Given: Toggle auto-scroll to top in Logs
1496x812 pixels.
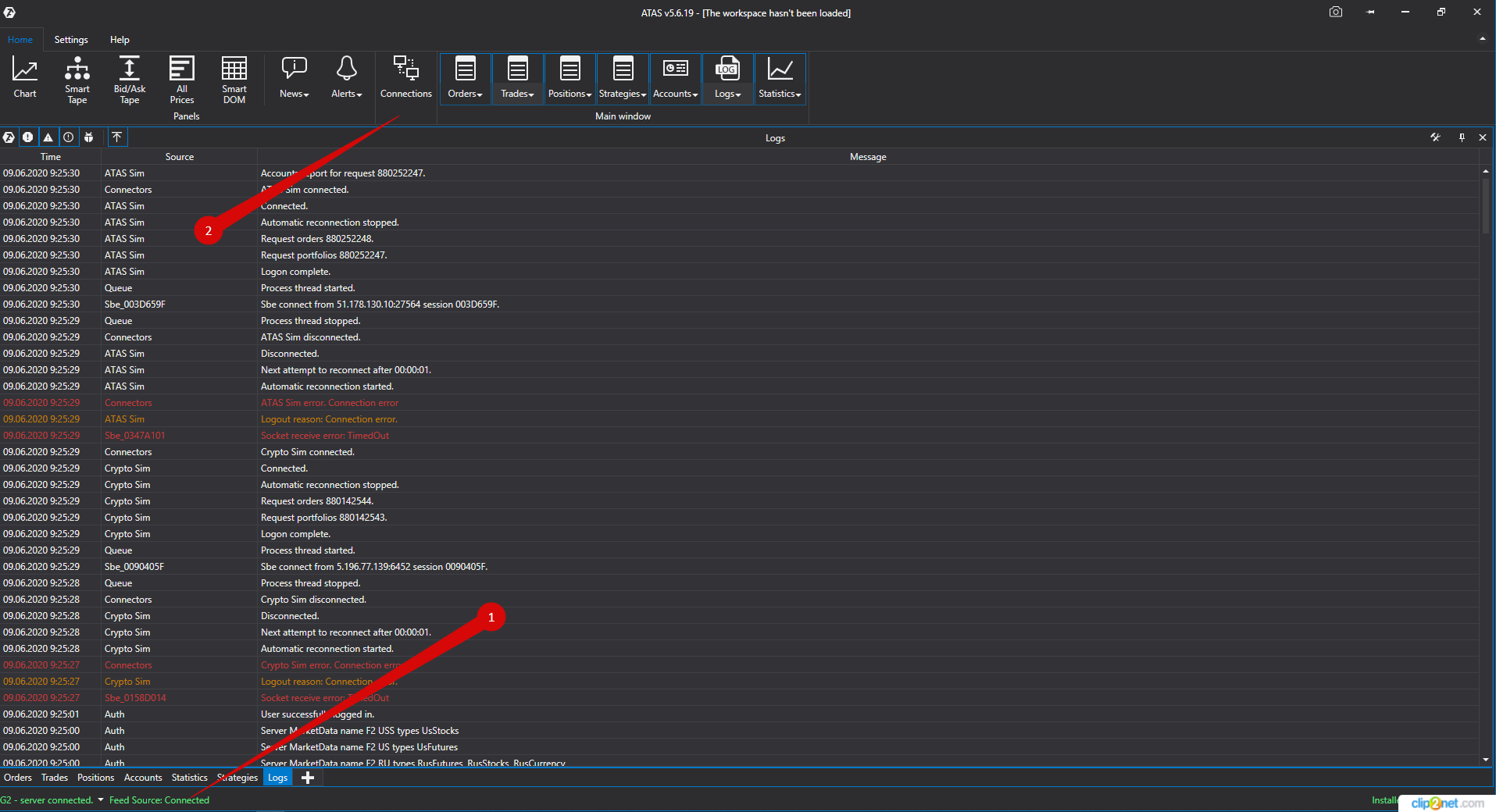Looking at the screenshot, I should (x=116, y=137).
